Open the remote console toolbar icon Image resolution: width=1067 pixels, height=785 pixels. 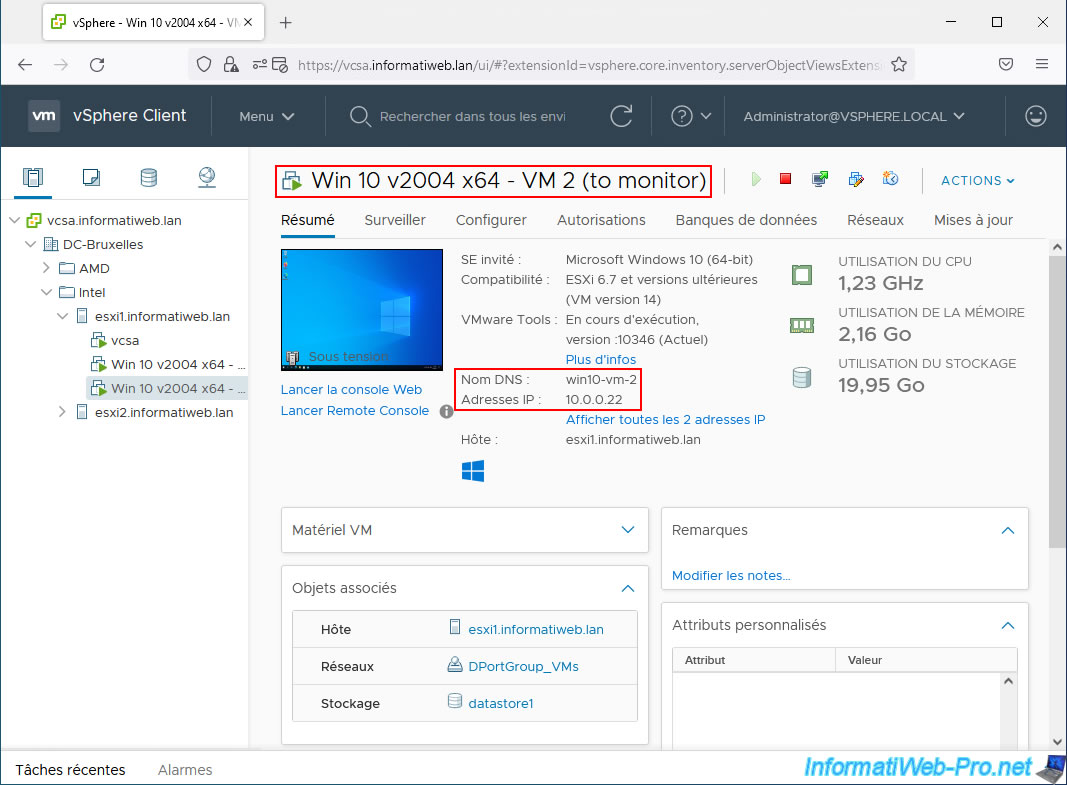pyautogui.click(x=820, y=180)
